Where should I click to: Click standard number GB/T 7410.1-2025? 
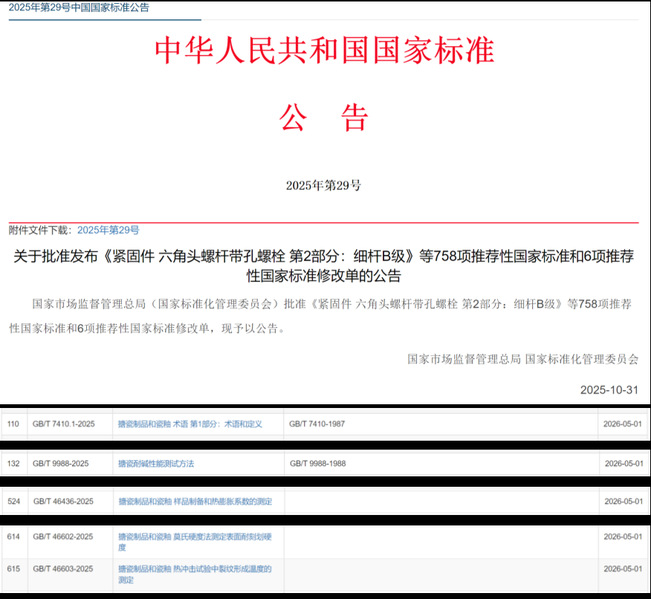[63, 424]
